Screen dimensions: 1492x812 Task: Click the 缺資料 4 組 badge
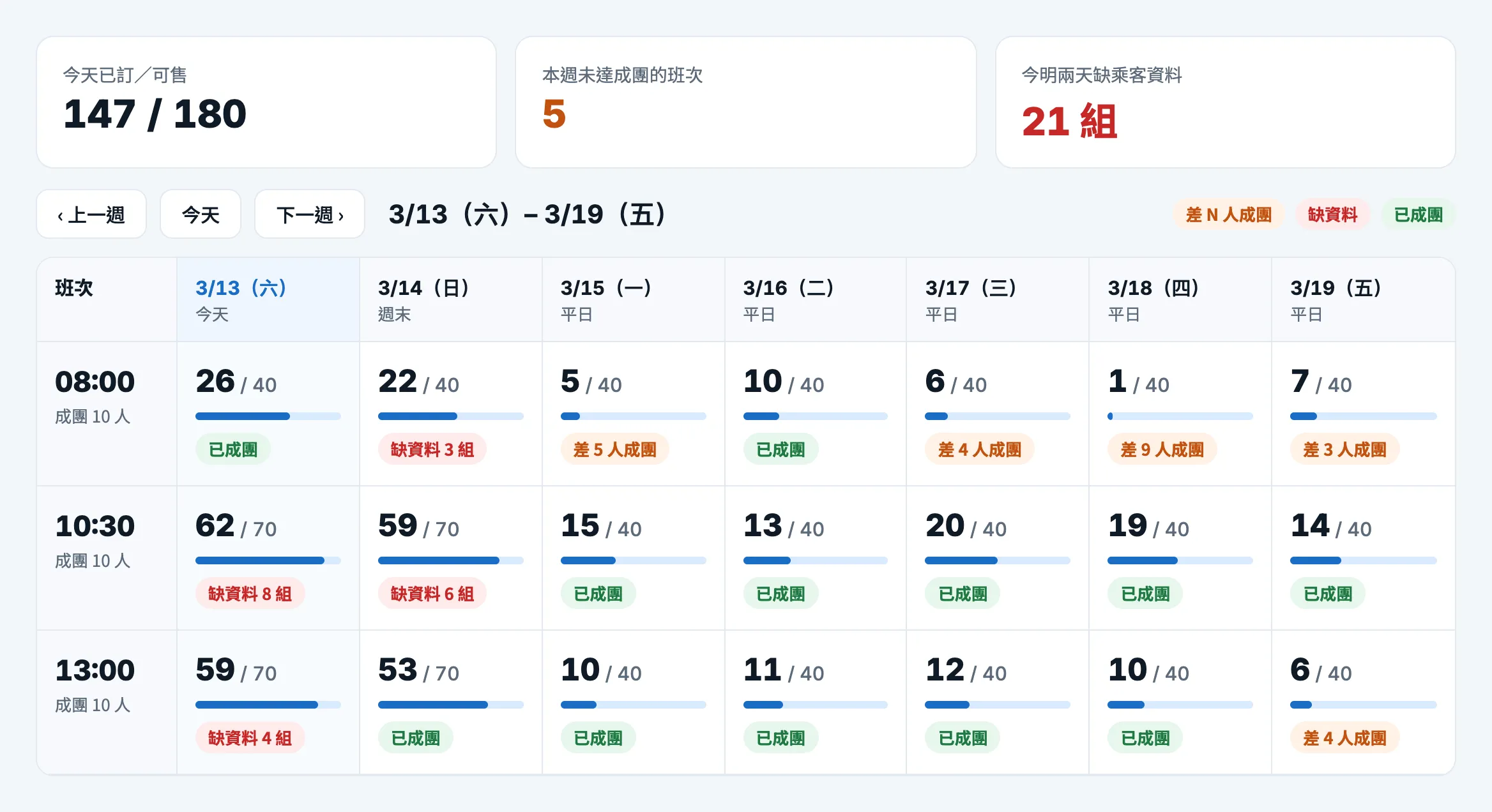[x=250, y=738]
